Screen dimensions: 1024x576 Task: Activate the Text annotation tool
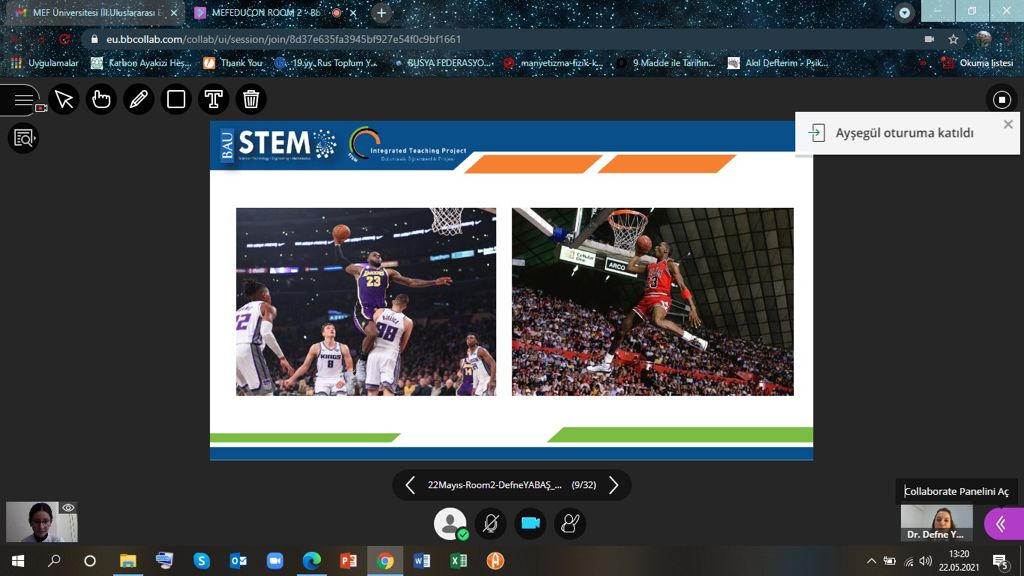coord(214,99)
